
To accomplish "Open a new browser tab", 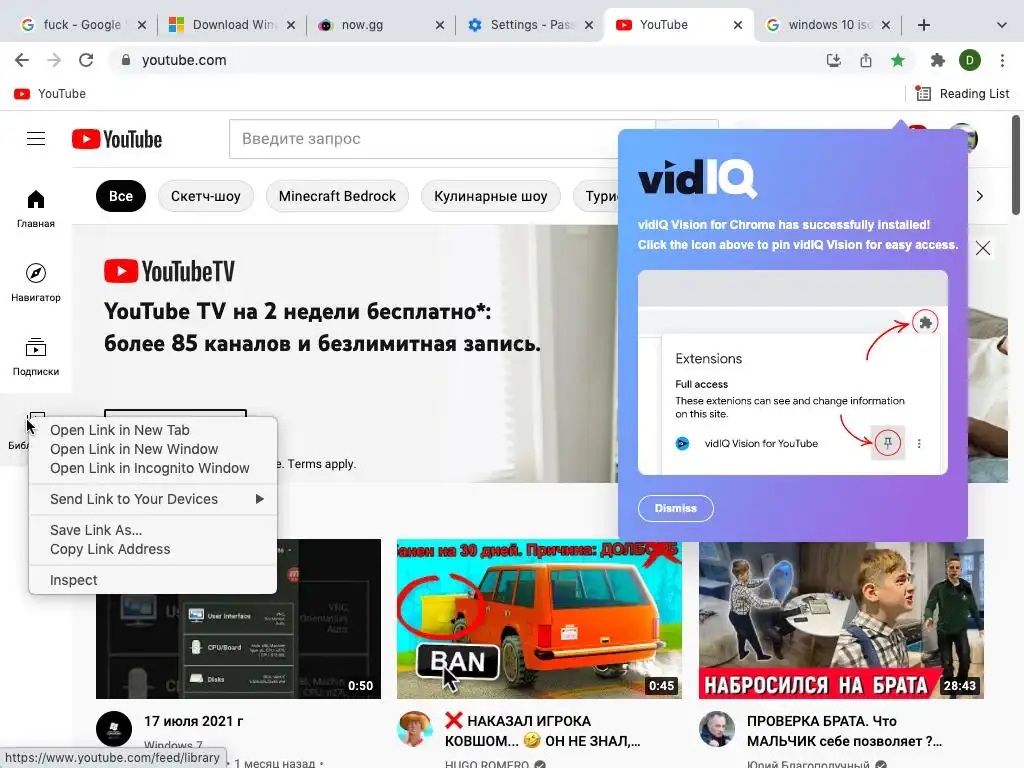I will pos(923,25).
